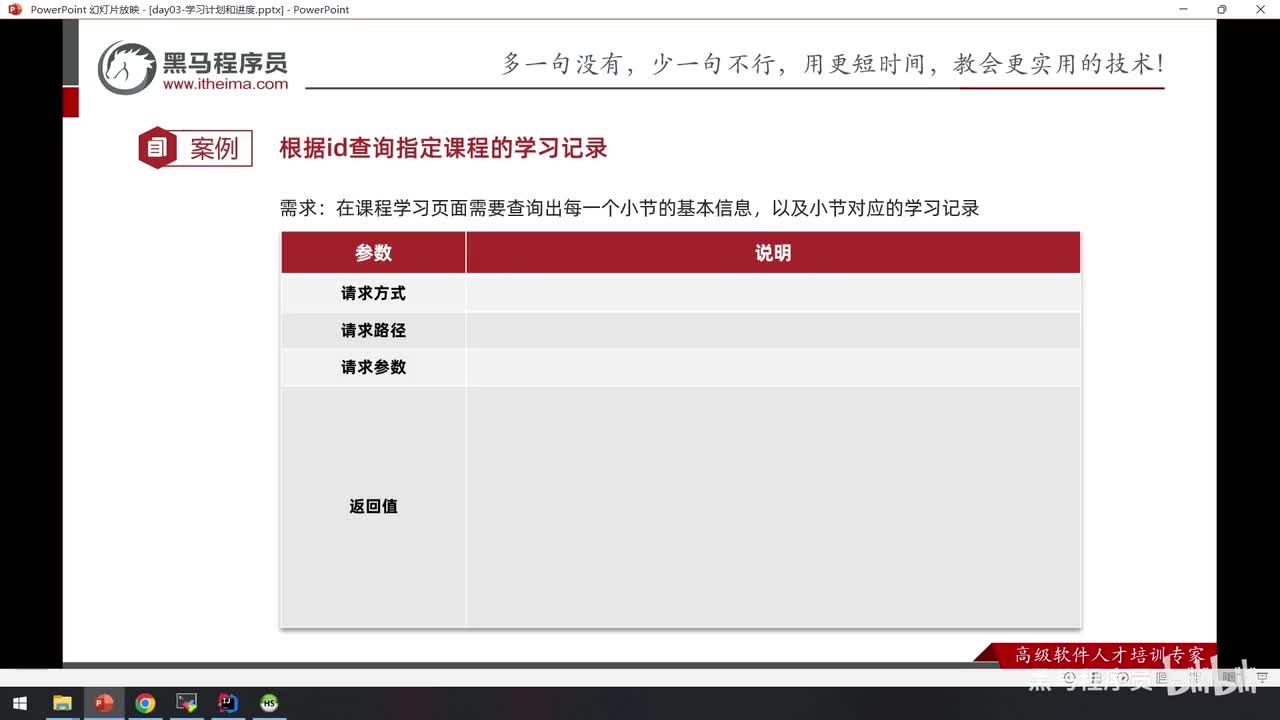This screenshot has width=1280, height=720.
Task: Select the 返回值 row label
Action: [373, 506]
